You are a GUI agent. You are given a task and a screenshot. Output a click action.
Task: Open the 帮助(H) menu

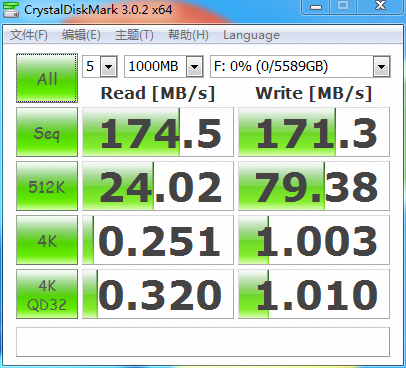point(188,35)
